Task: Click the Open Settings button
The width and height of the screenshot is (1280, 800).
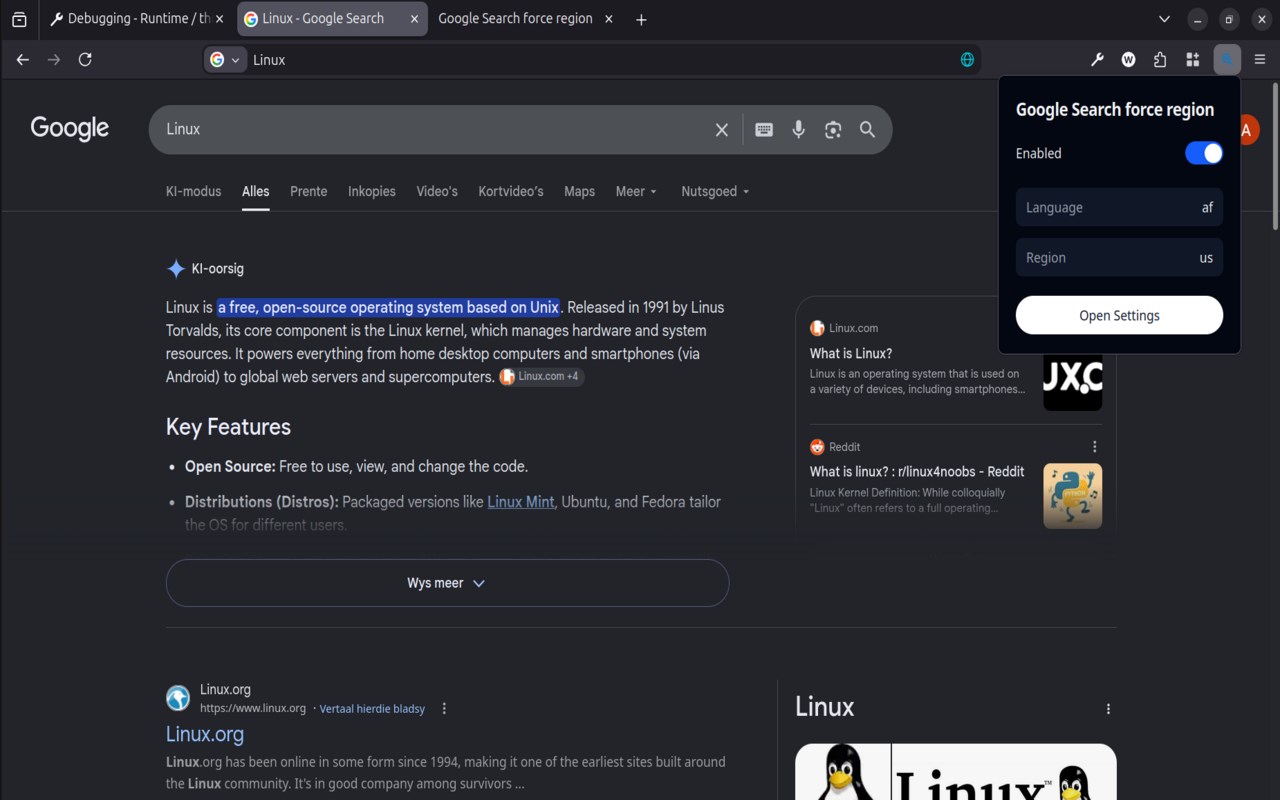Action: tap(1119, 315)
